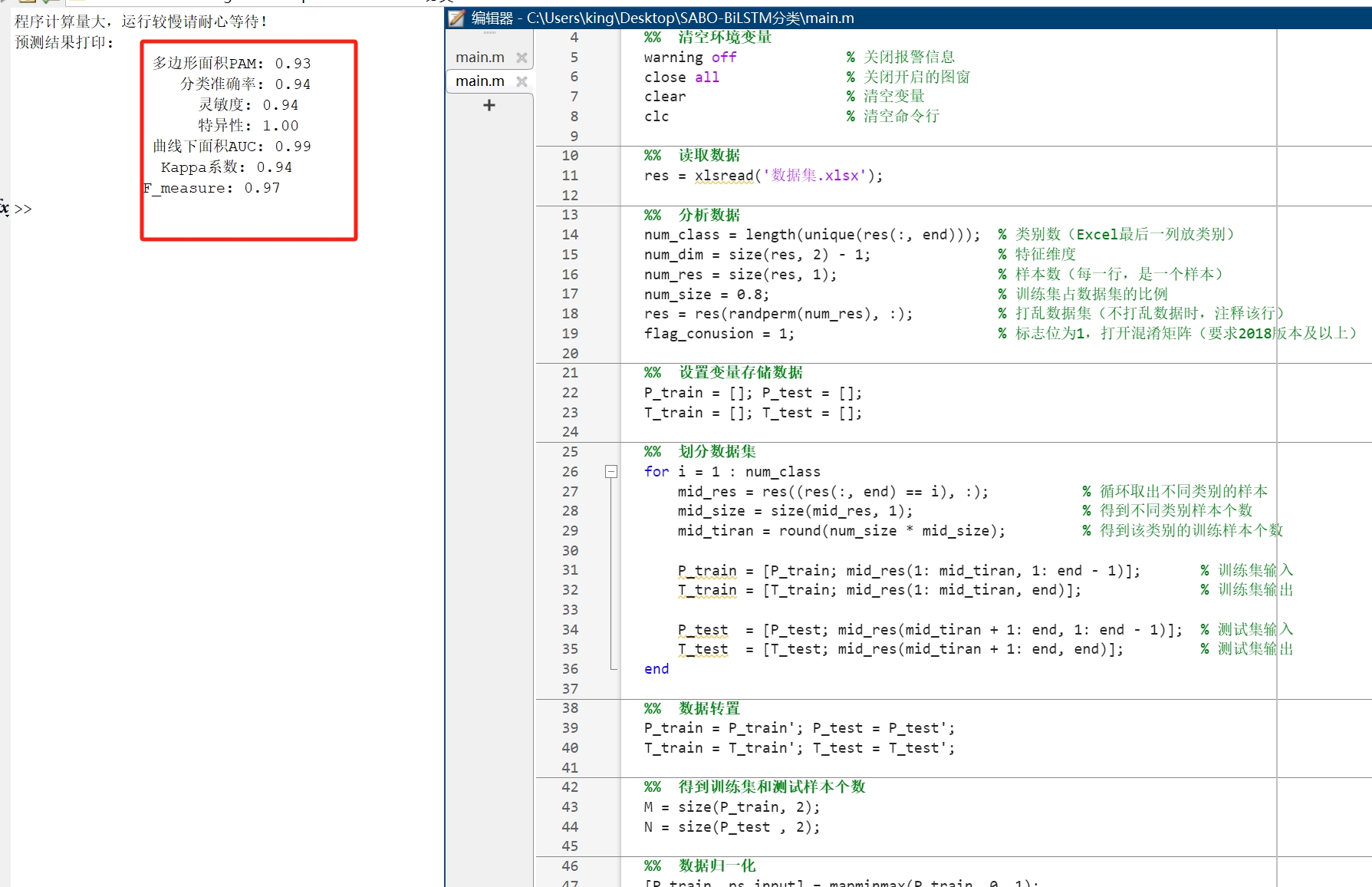Click the drag-handle dots above the main.m tabs
1372x887 pixels.
click(x=490, y=34)
